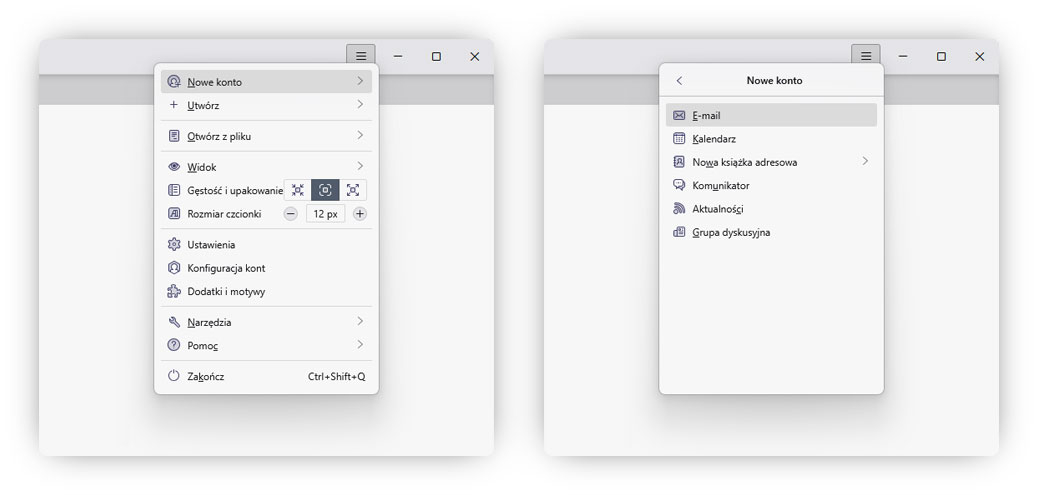Select Kalendarz in Nowe konto panel

pyautogui.click(x=771, y=138)
